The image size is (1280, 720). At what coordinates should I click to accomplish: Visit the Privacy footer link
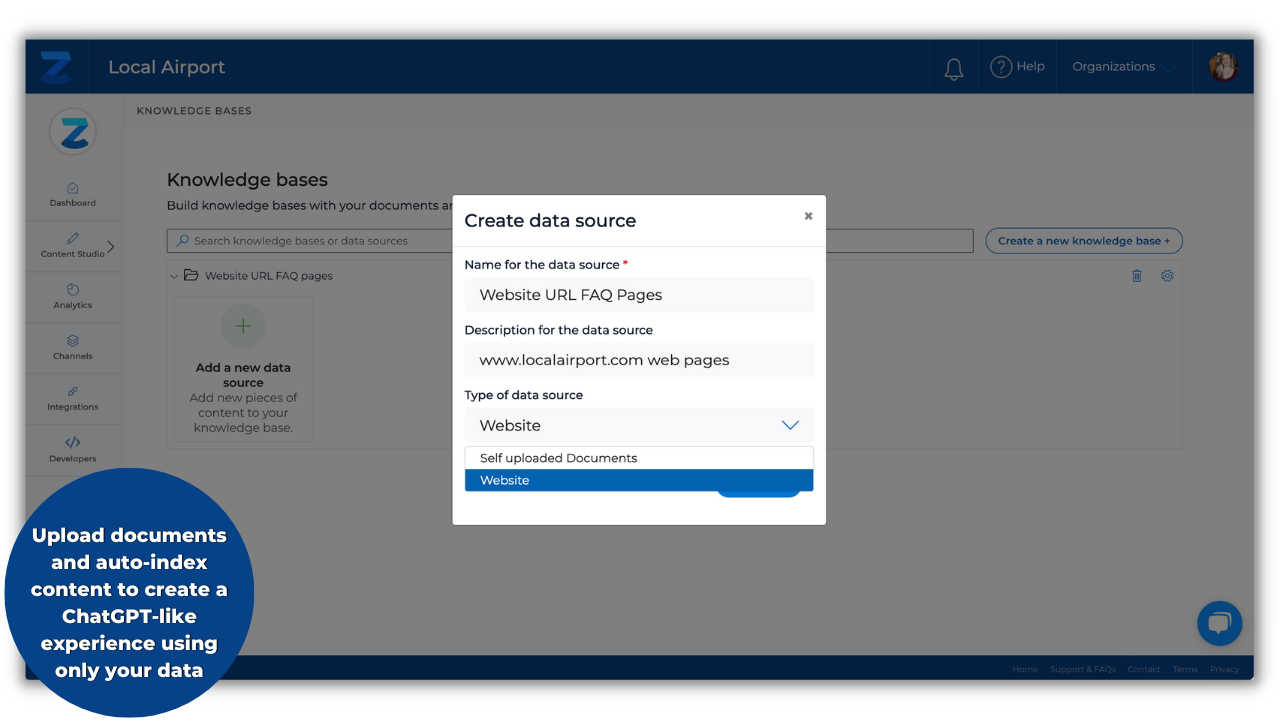tap(1224, 668)
